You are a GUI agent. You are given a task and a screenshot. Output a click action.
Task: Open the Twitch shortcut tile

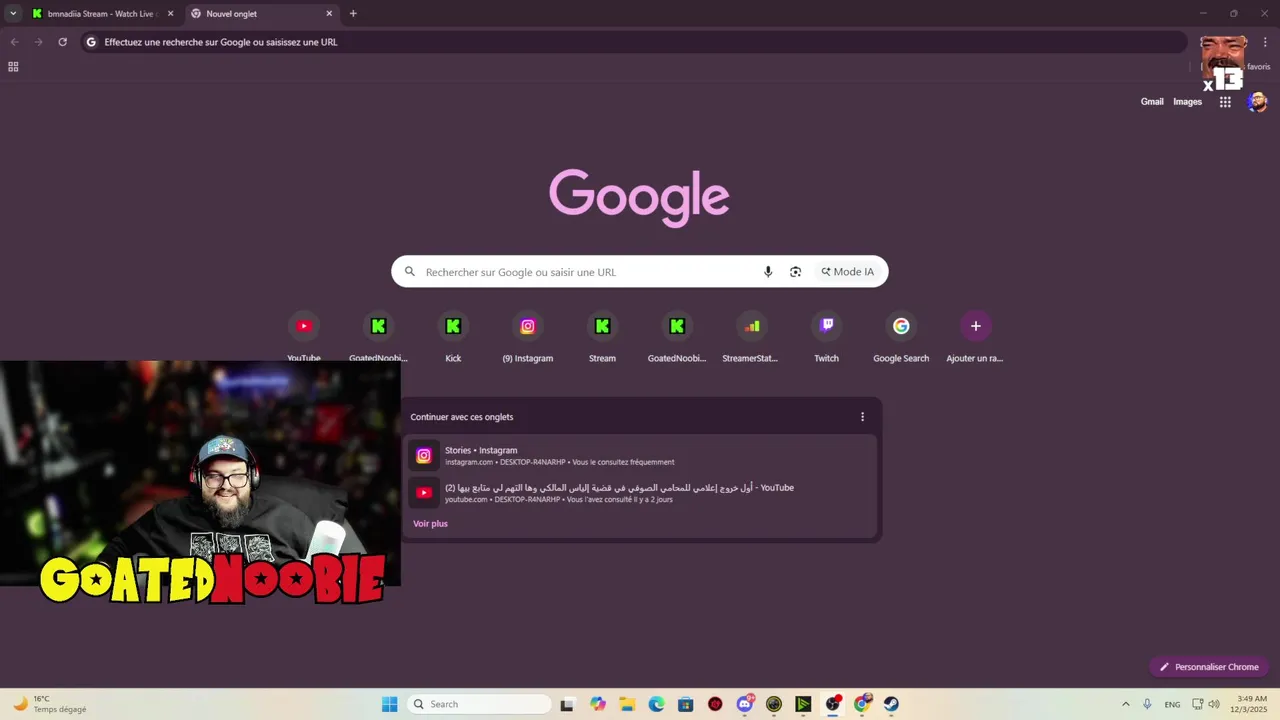[826, 336]
